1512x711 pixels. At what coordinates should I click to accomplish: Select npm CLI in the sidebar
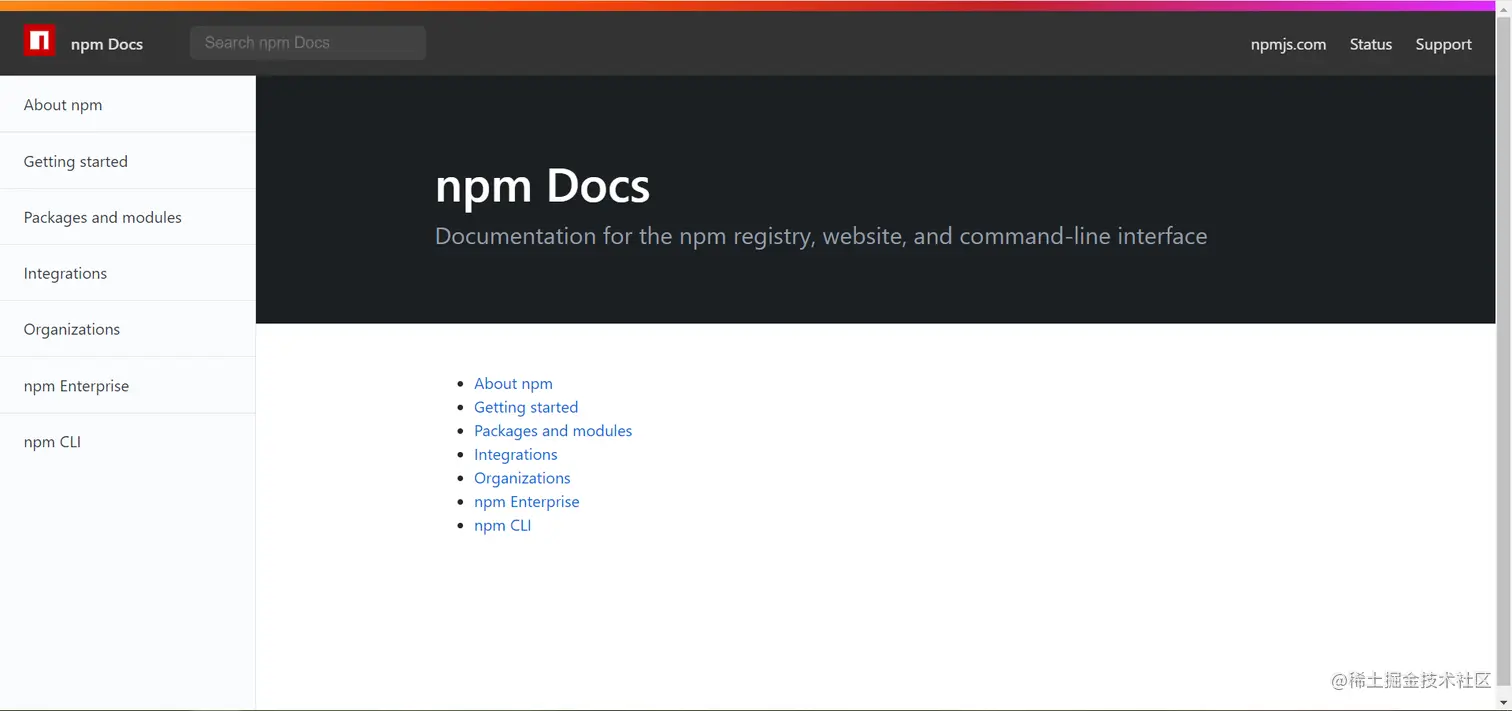(128, 441)
